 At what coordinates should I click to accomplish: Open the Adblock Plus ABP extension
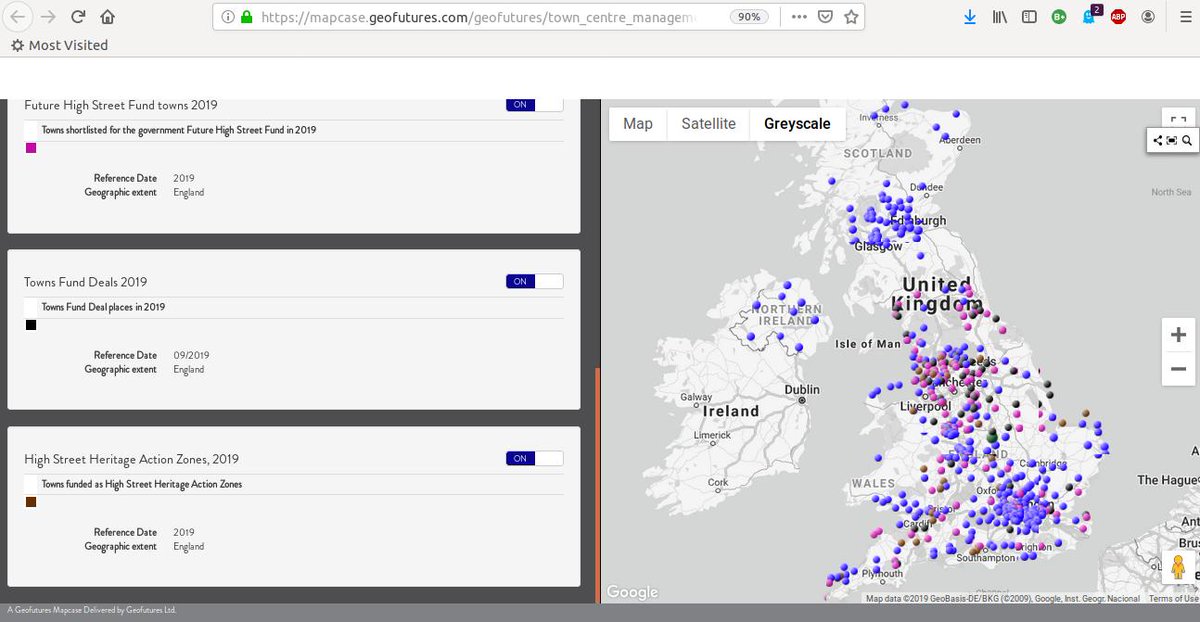(1118, 17)
